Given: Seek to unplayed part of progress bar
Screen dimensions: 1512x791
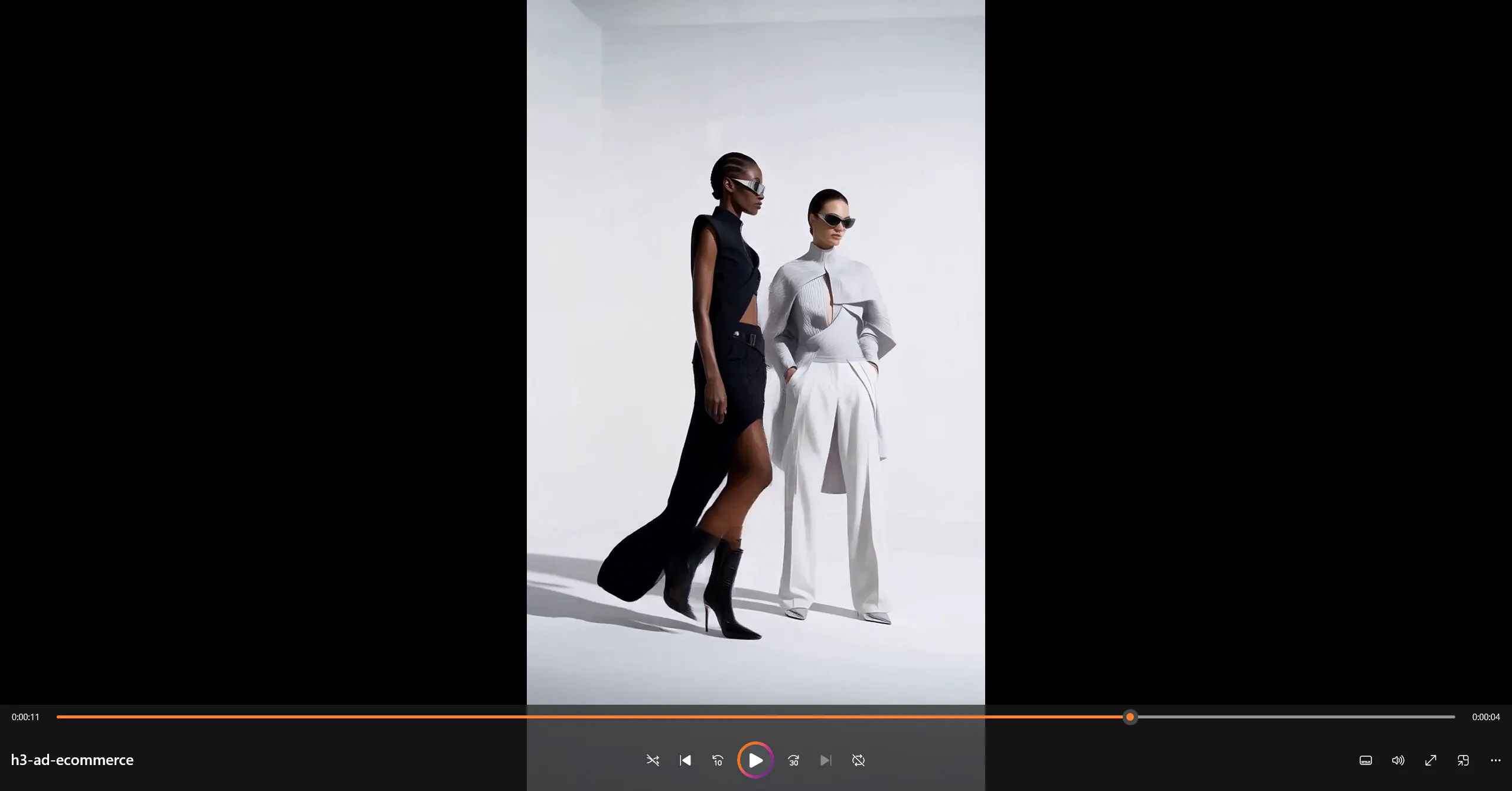Looking at the screenshot, I should pos(1296,717).
